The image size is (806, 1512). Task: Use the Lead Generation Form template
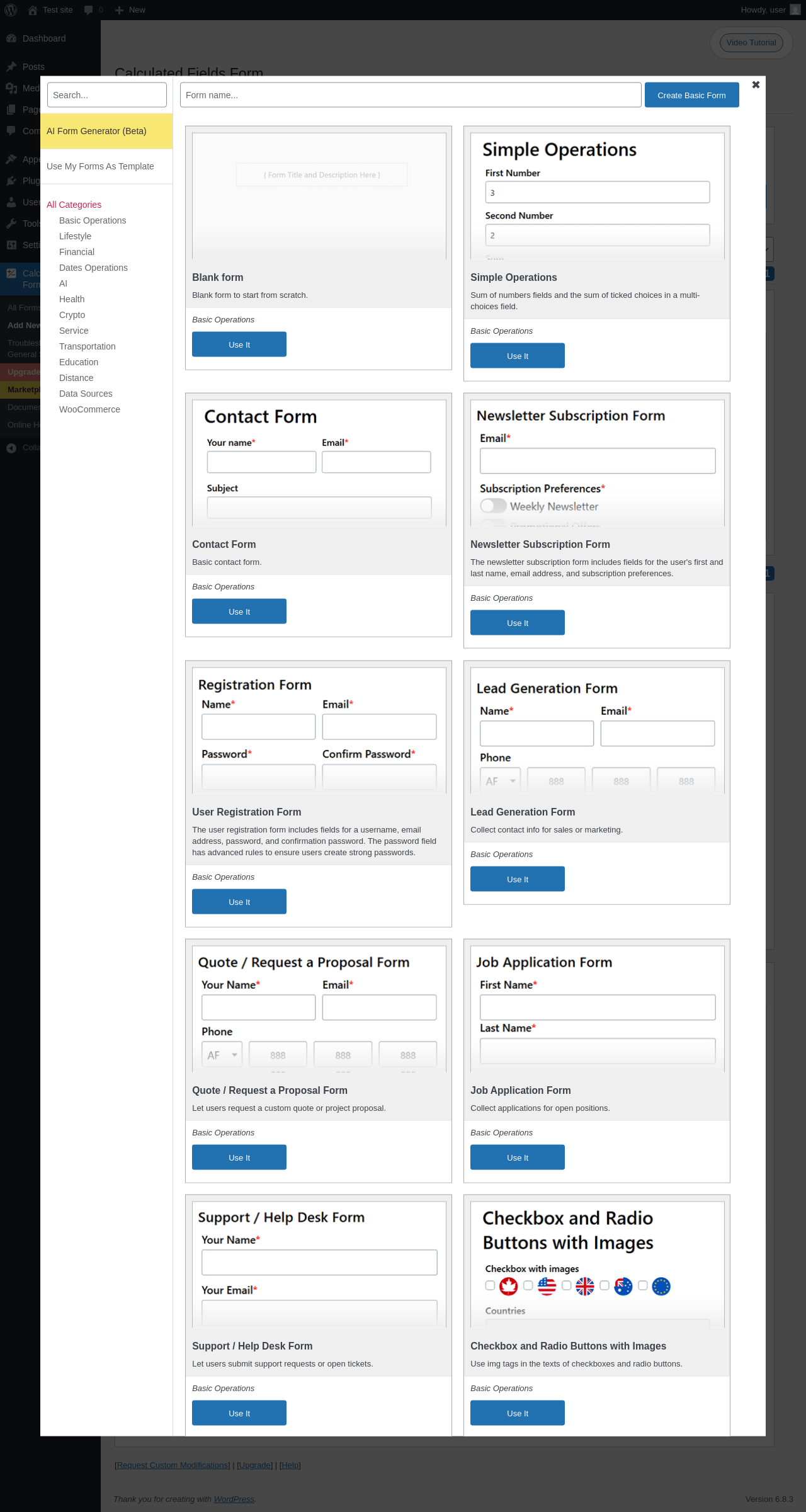point(518,879)
